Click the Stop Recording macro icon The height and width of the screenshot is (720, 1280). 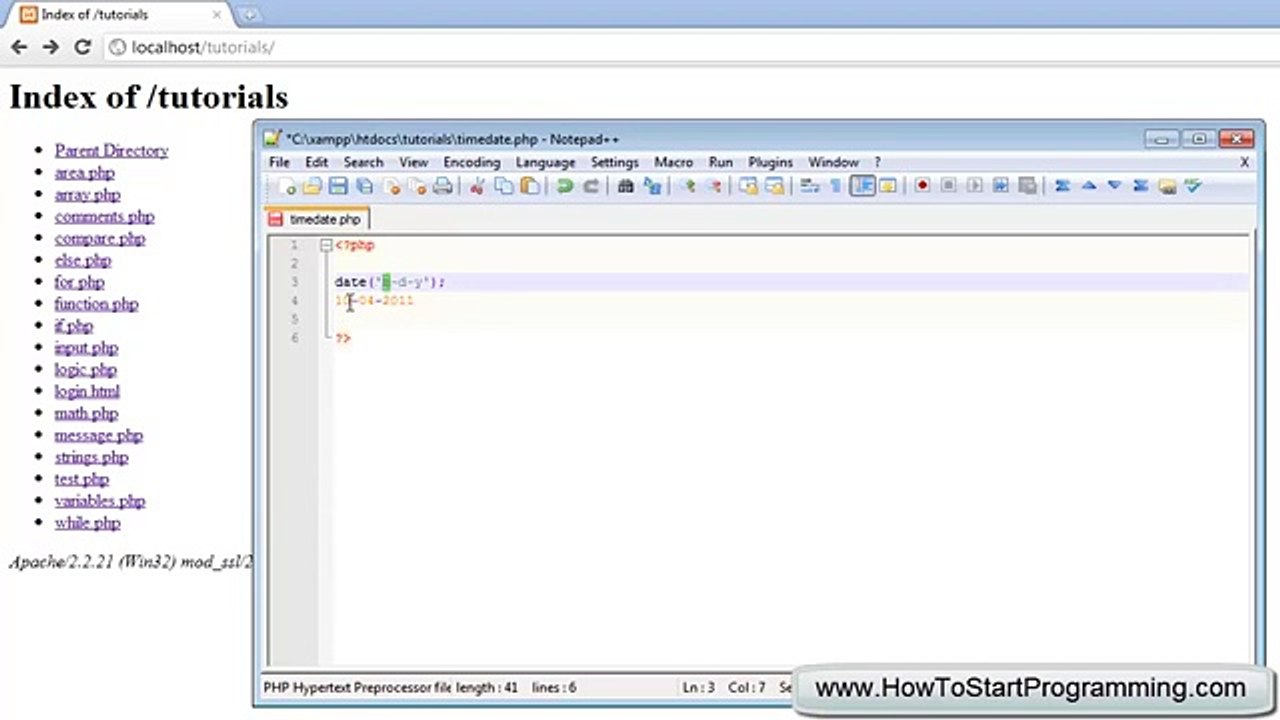pos(948,186)
